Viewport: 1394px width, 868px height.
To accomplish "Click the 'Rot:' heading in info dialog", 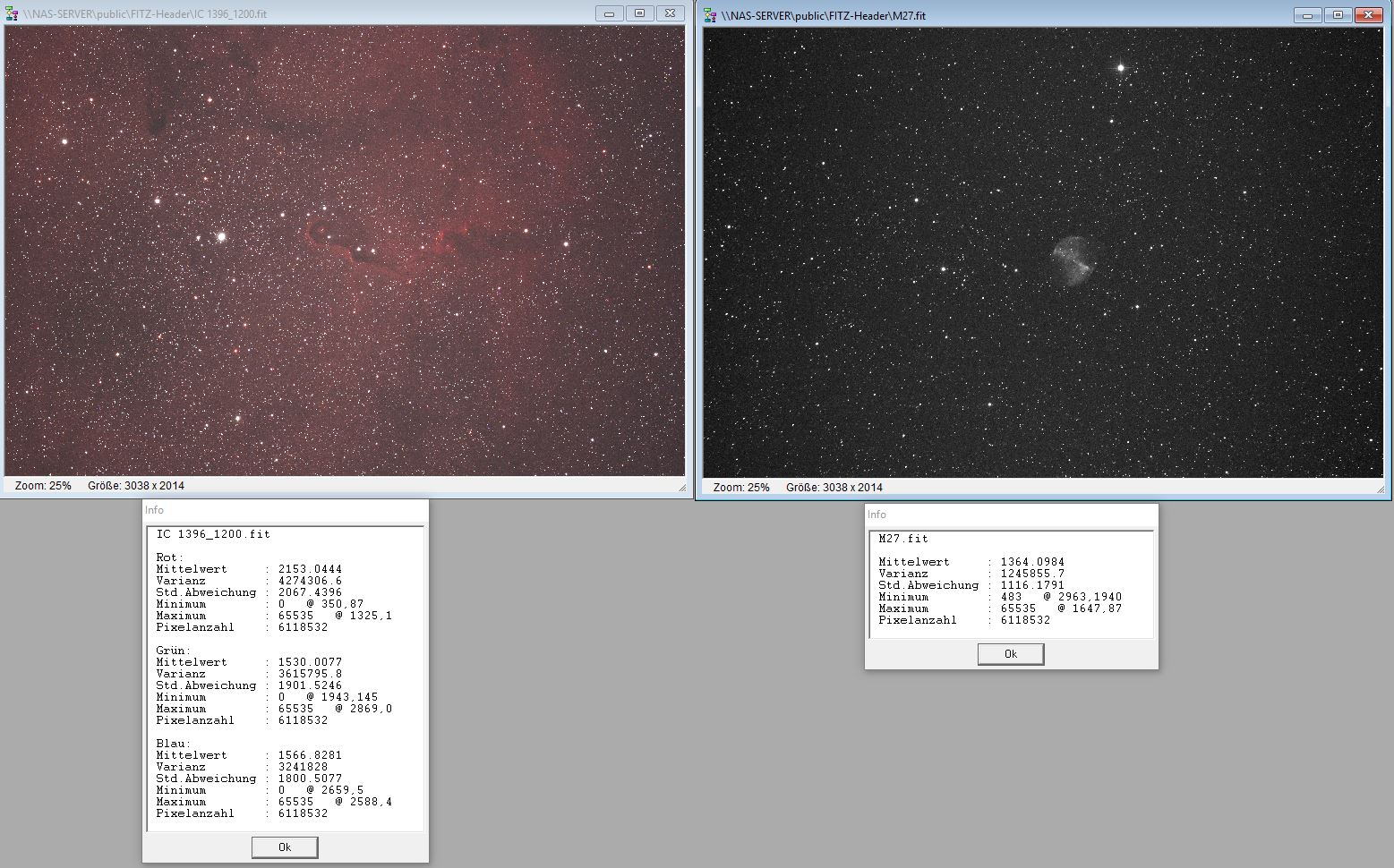I will pos(170,557).
